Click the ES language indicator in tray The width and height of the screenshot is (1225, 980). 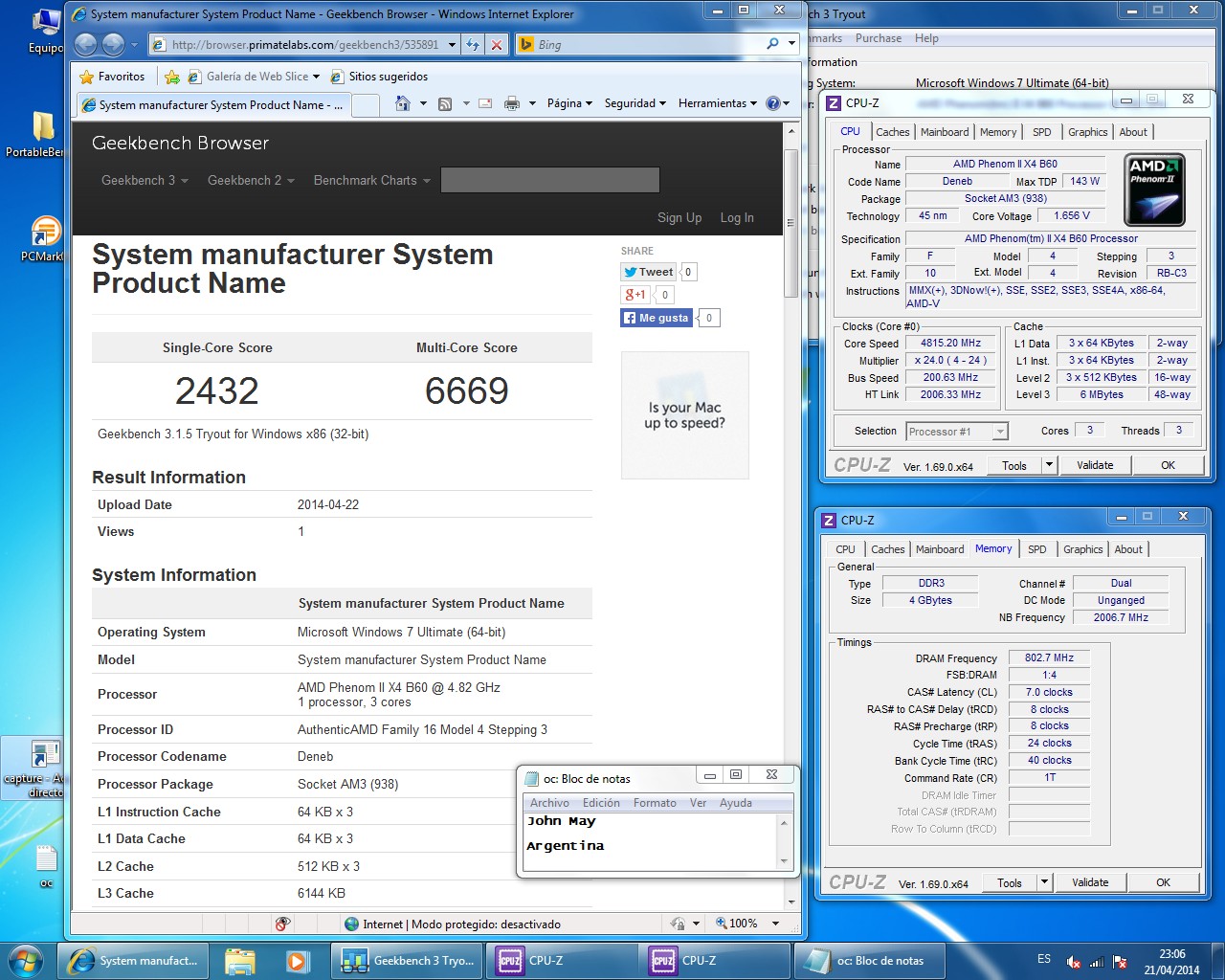pos(1043,959)
